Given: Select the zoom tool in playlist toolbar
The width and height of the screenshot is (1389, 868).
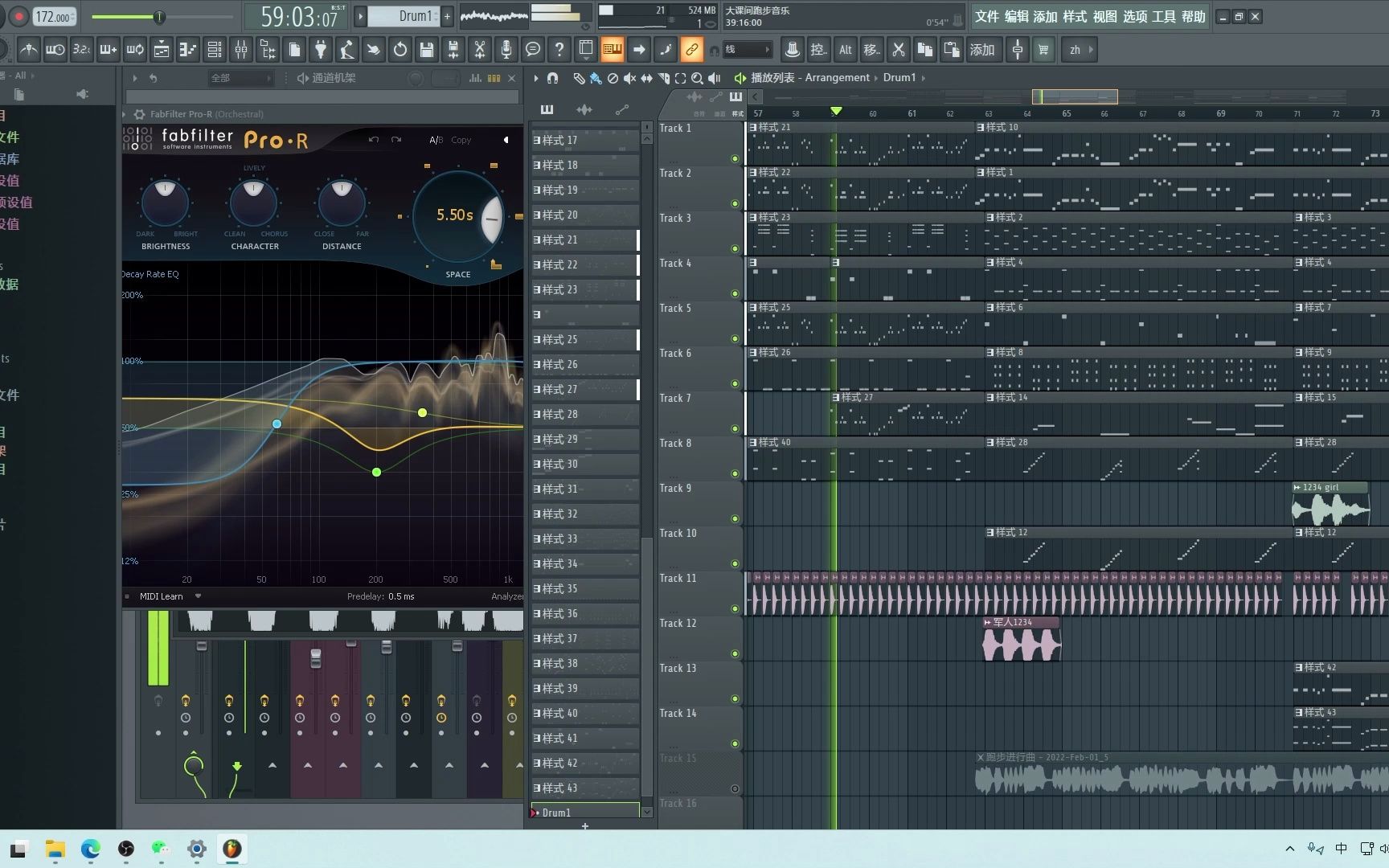Looking at the screenshot, I should (x=697, y=78).
